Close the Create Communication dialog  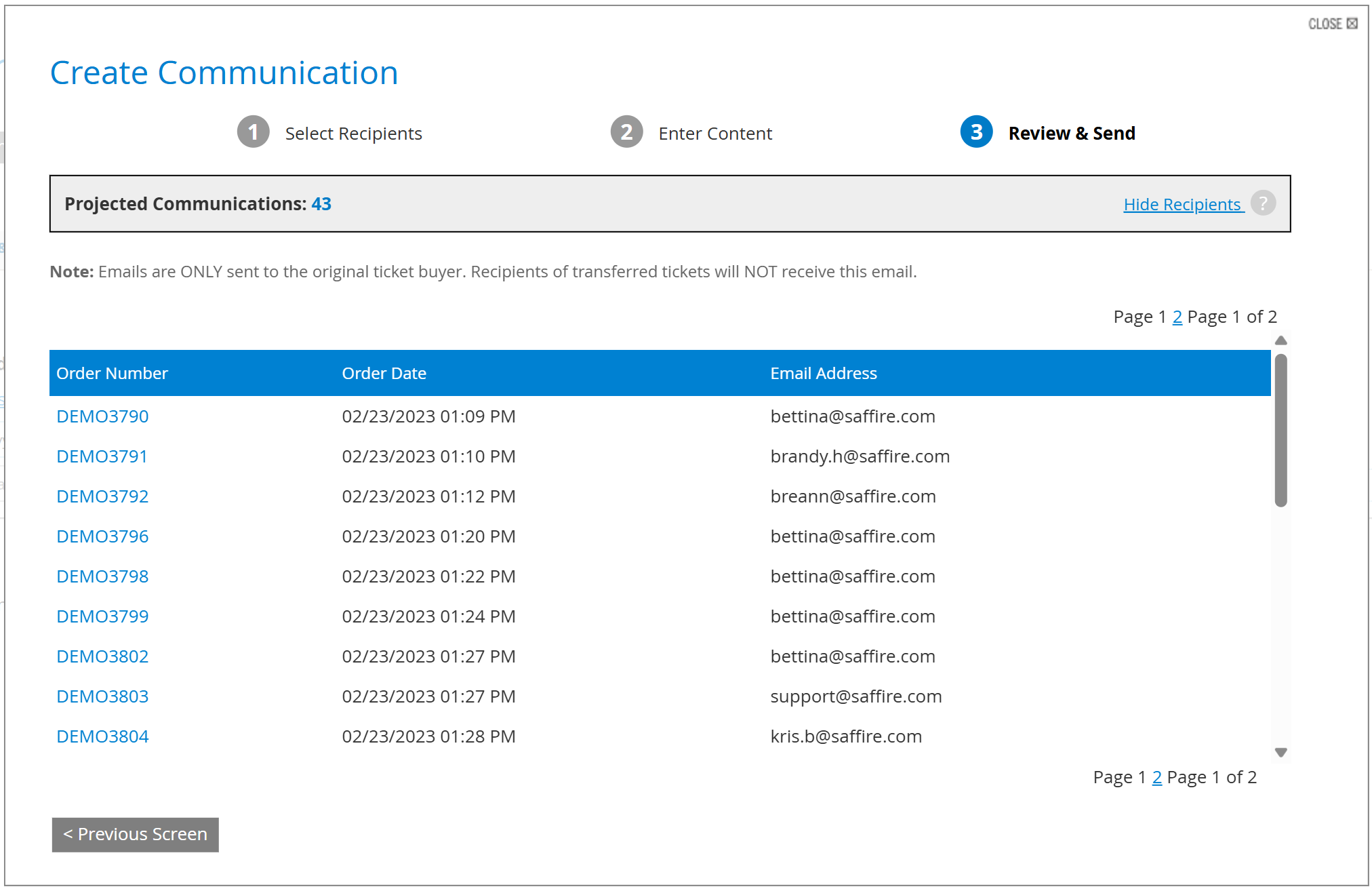pyautogui.click(x=1332, y=24)
